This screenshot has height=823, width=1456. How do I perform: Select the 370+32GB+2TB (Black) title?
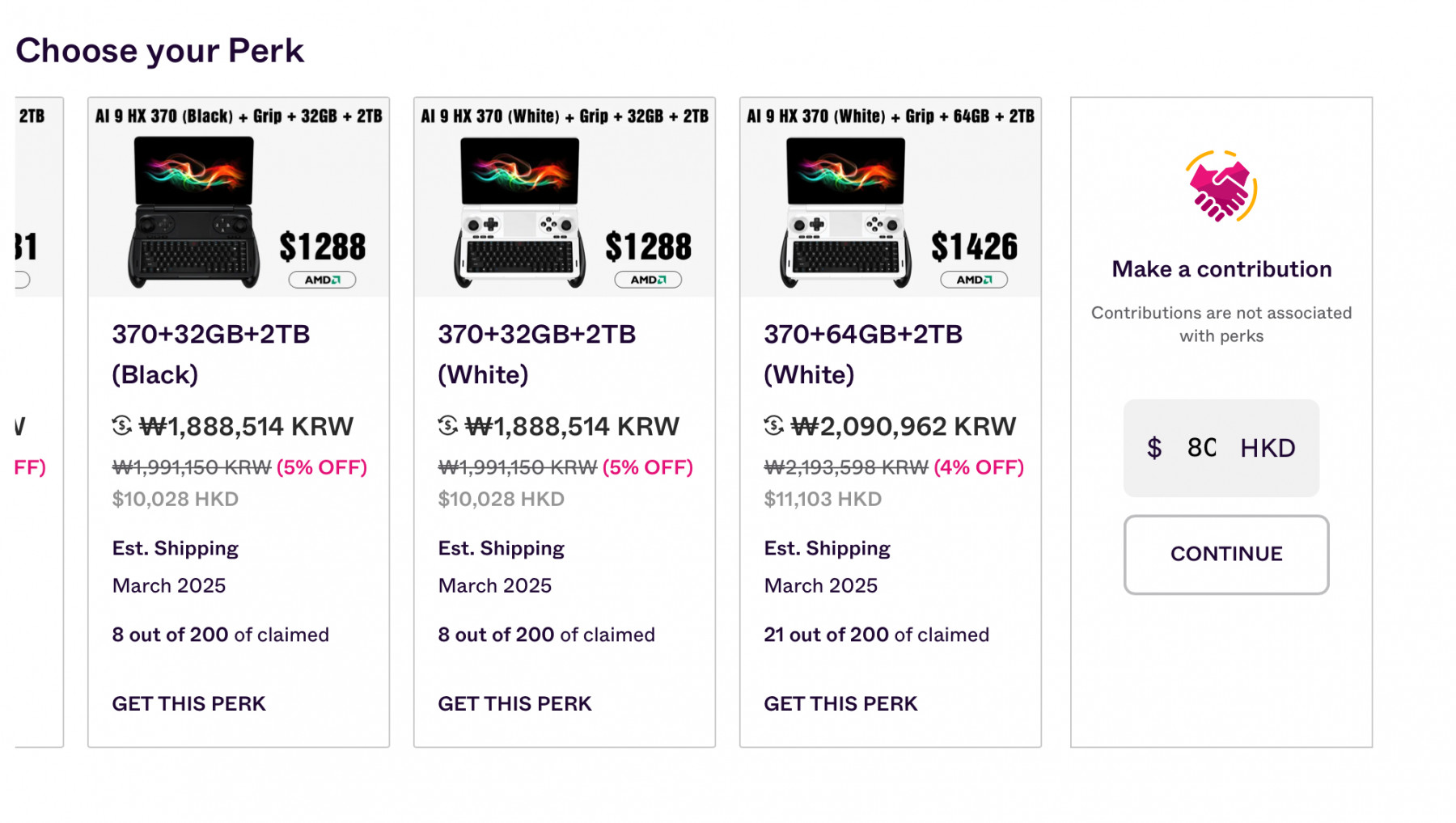(211, 354)
